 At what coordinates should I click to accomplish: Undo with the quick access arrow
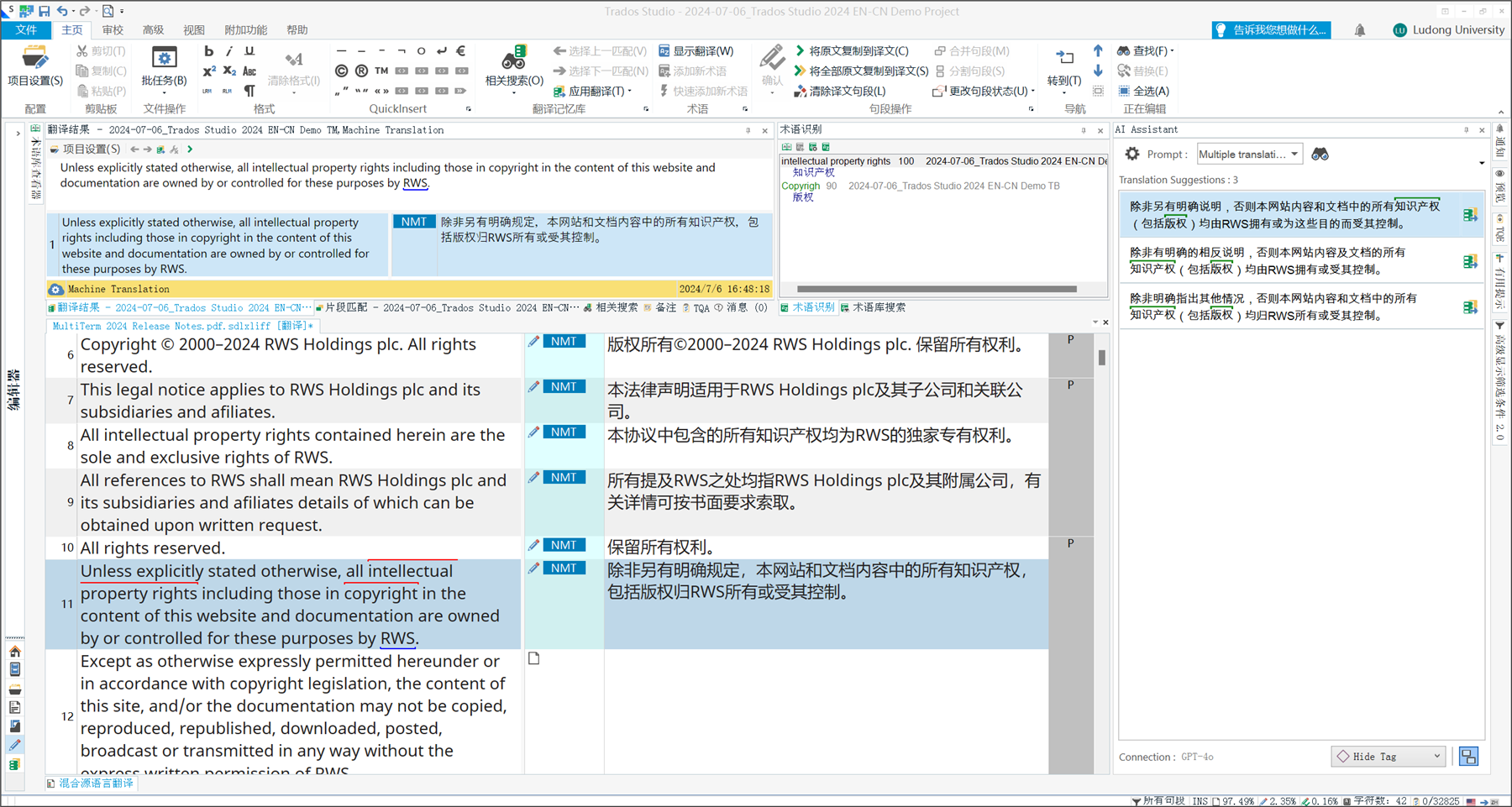click(x=62, y=11)
